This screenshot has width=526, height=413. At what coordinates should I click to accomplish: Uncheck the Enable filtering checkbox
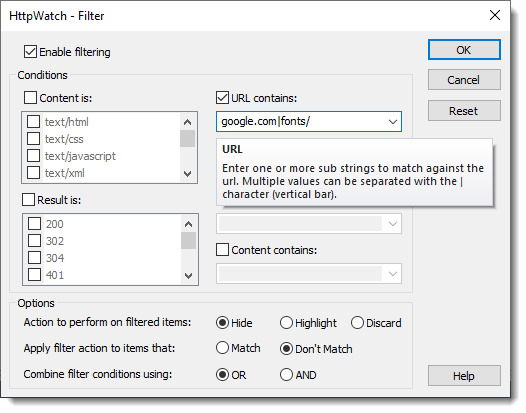point(31,52)
